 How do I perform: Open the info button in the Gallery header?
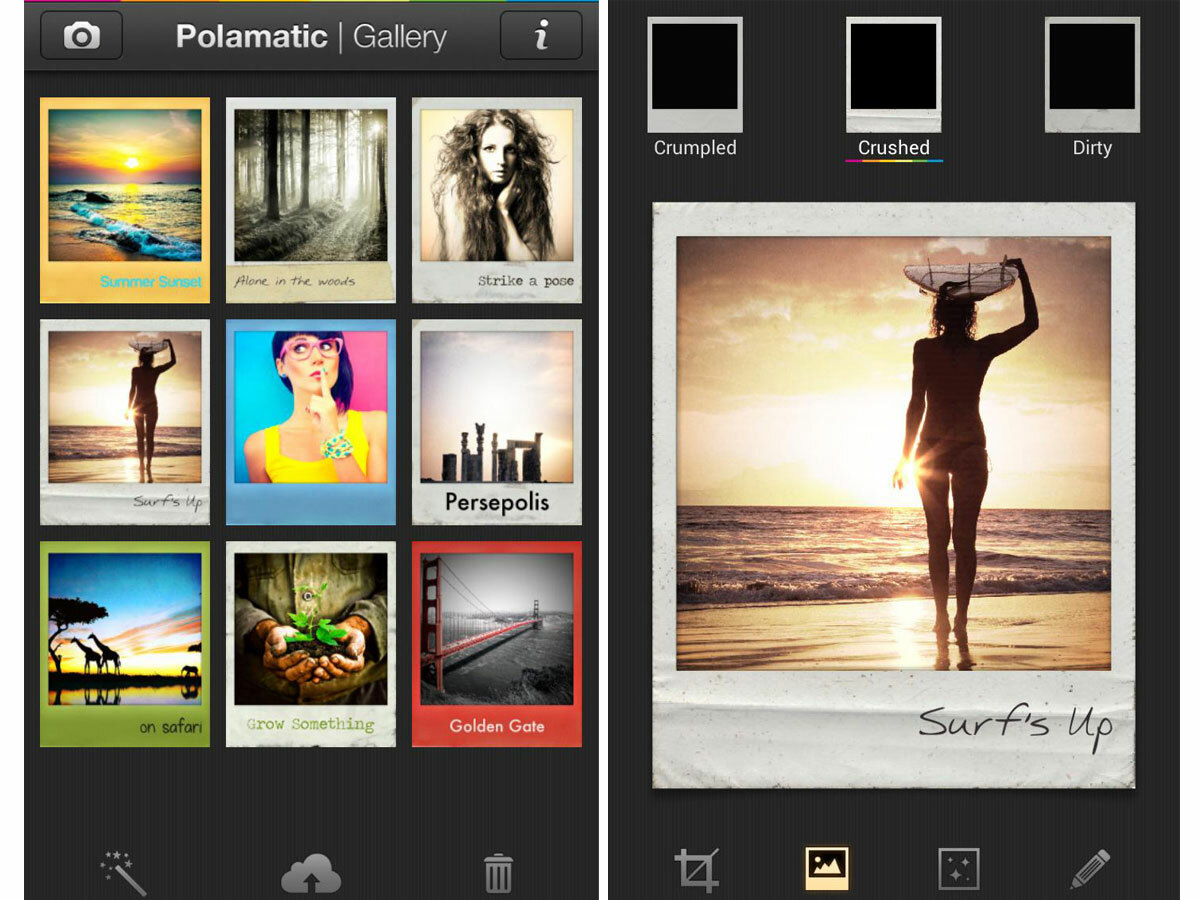pyautogui.click(x=541, y=36)
